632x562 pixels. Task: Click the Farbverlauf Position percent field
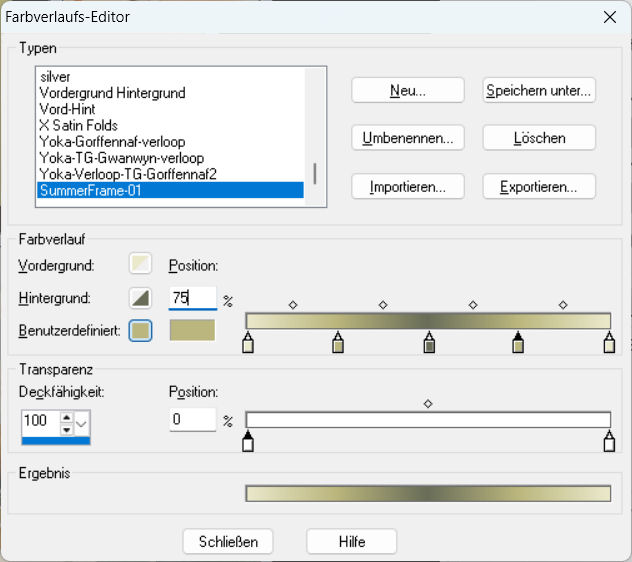pyautogui.click(x=192, y=298)
